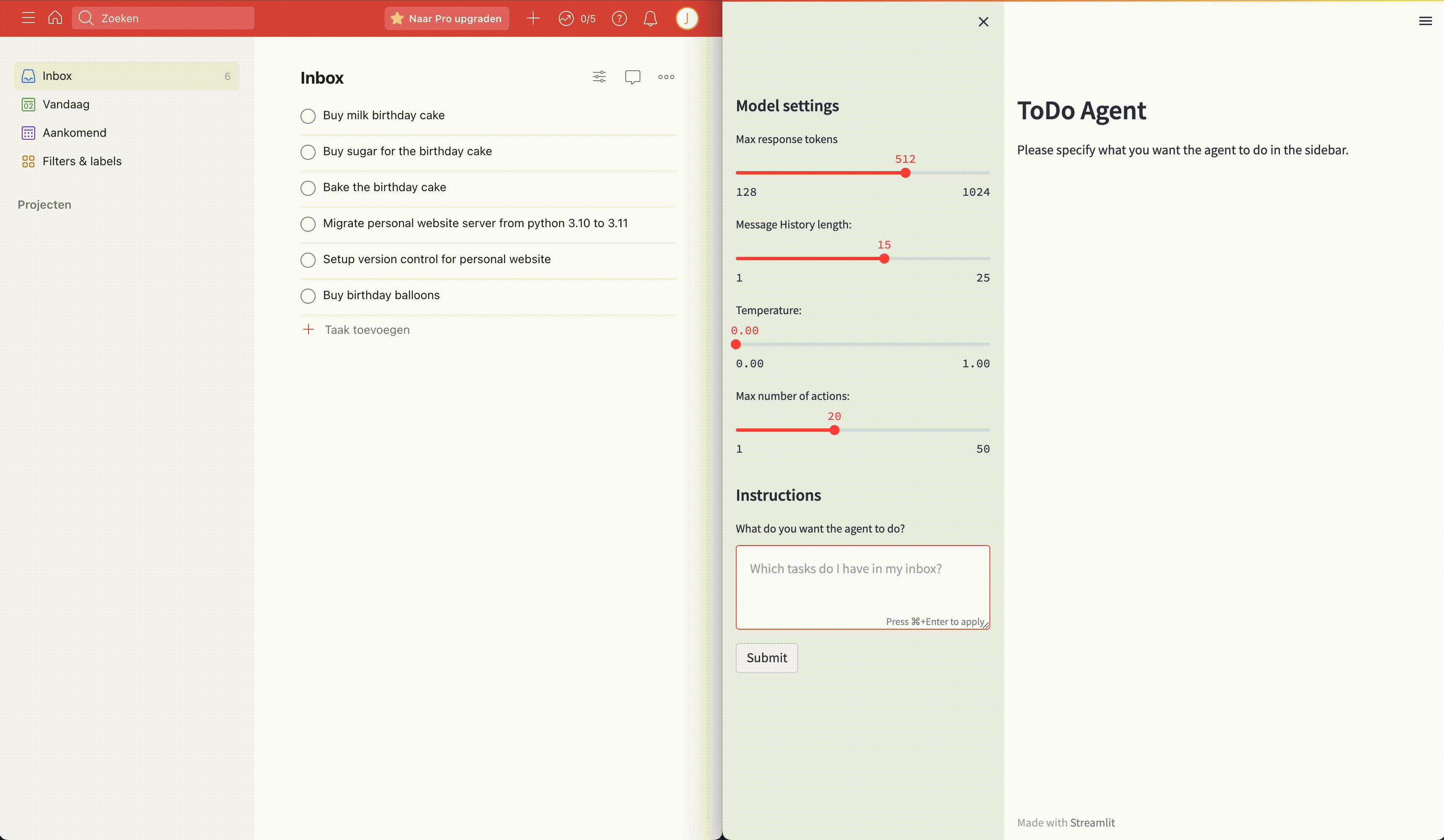Open the help question mark icon

pyautogui.click(x=619, y=18)
